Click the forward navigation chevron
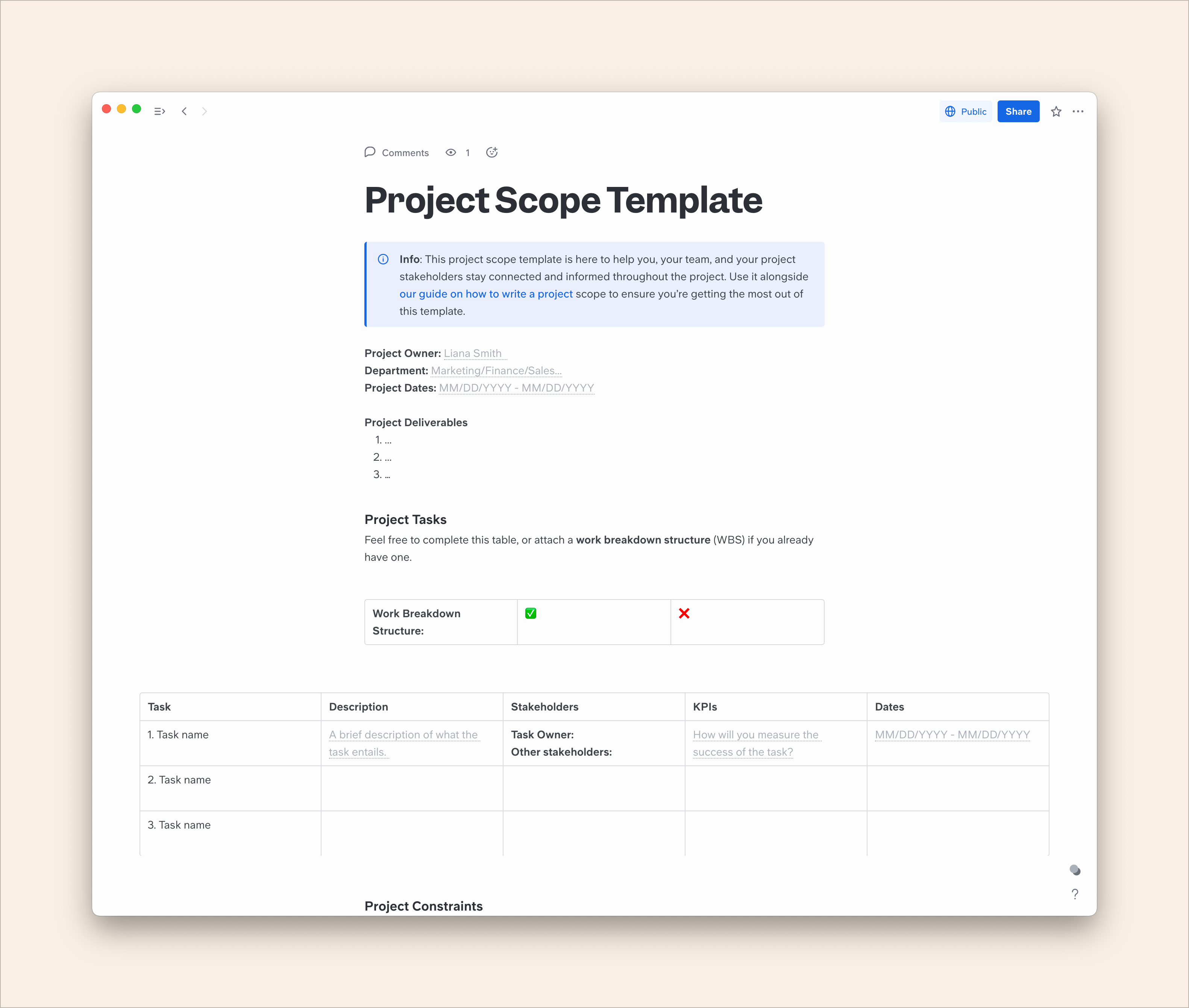This screenshot has height=1008, width=1189. coord(205,111)
